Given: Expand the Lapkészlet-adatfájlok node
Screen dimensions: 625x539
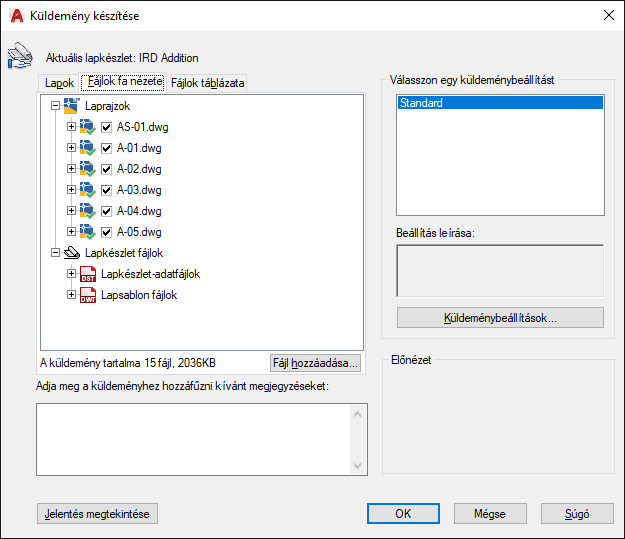Looking at the screenshot, I should tap(71, 273).
